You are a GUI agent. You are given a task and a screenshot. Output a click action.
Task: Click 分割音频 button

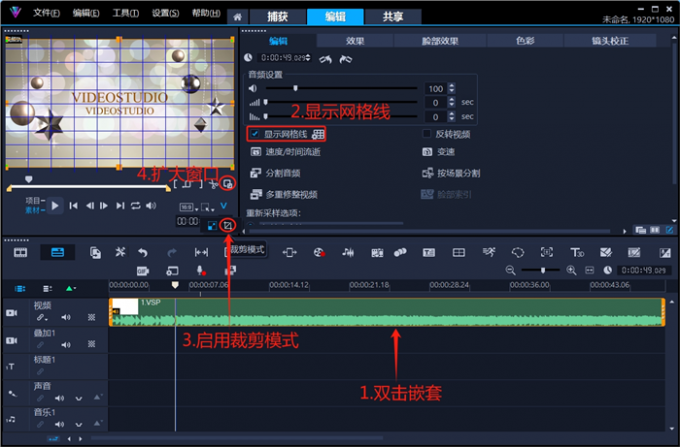tap(275, 173)
